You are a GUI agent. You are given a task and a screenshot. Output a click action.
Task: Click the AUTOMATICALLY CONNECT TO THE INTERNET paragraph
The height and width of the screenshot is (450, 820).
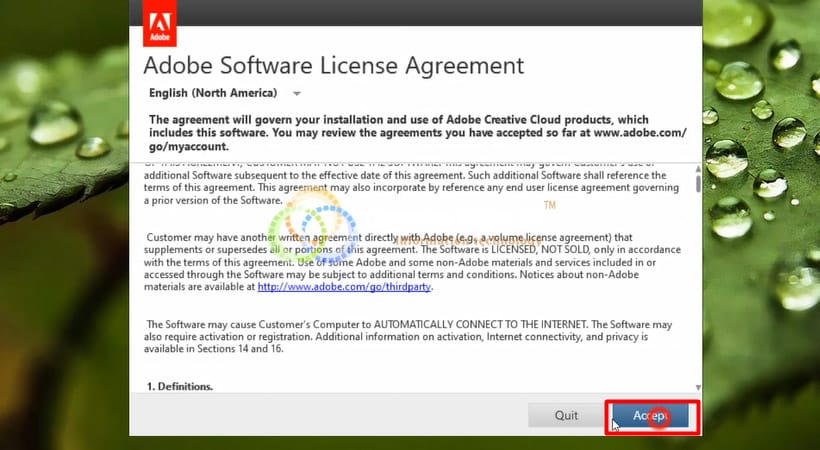(410, 338)
